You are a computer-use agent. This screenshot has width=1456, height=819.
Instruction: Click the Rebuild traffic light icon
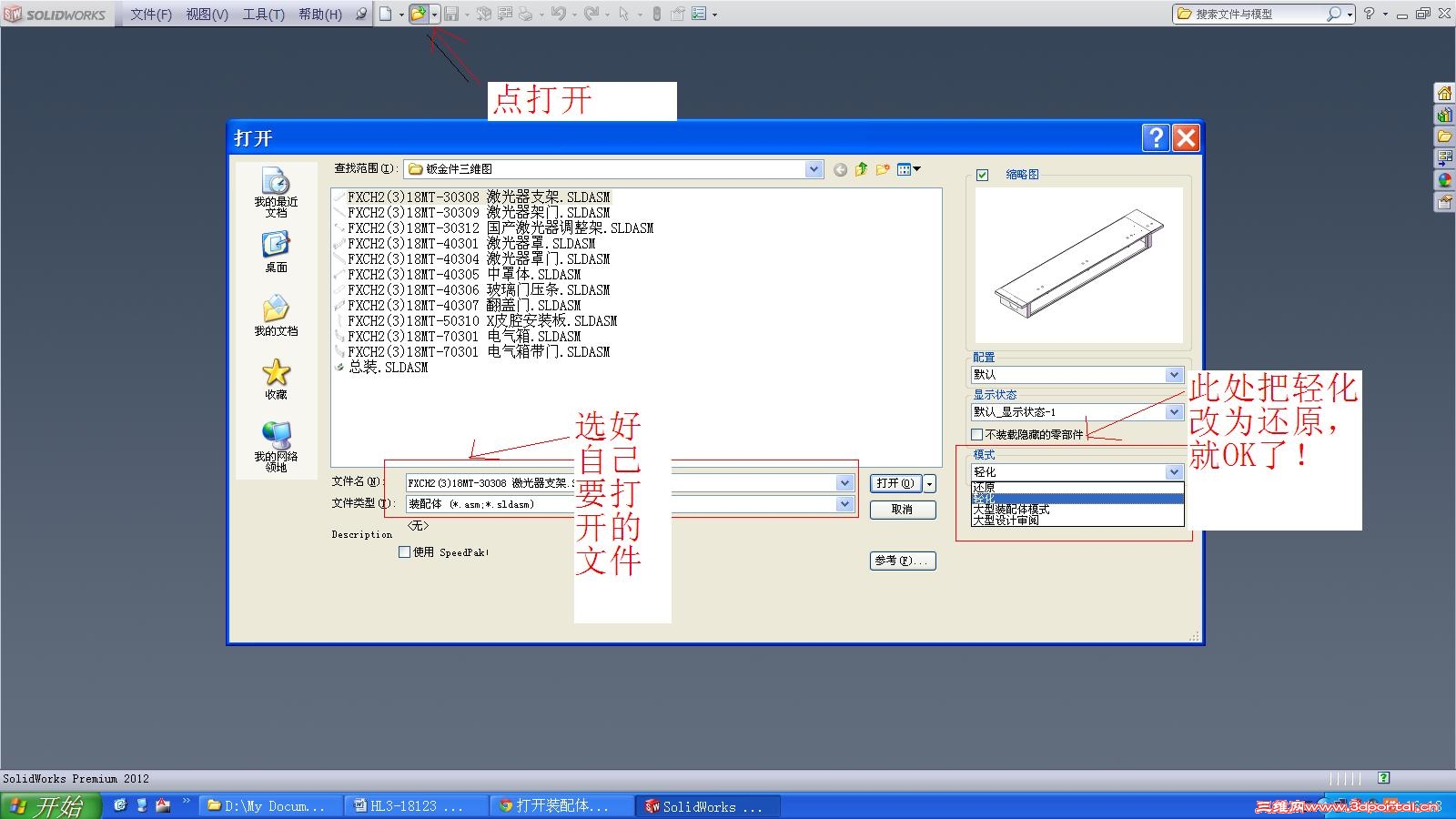coord(657,14)
